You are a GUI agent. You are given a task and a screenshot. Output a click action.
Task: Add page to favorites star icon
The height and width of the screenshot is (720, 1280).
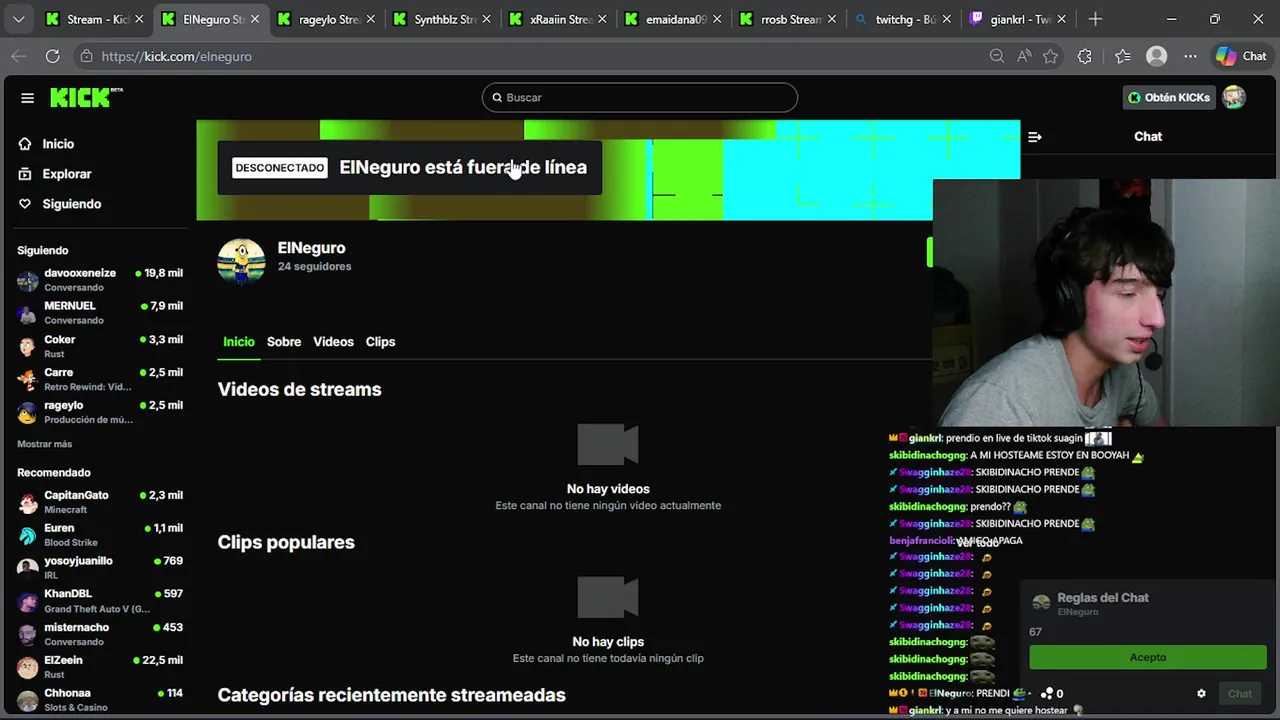click(1050, 56)
